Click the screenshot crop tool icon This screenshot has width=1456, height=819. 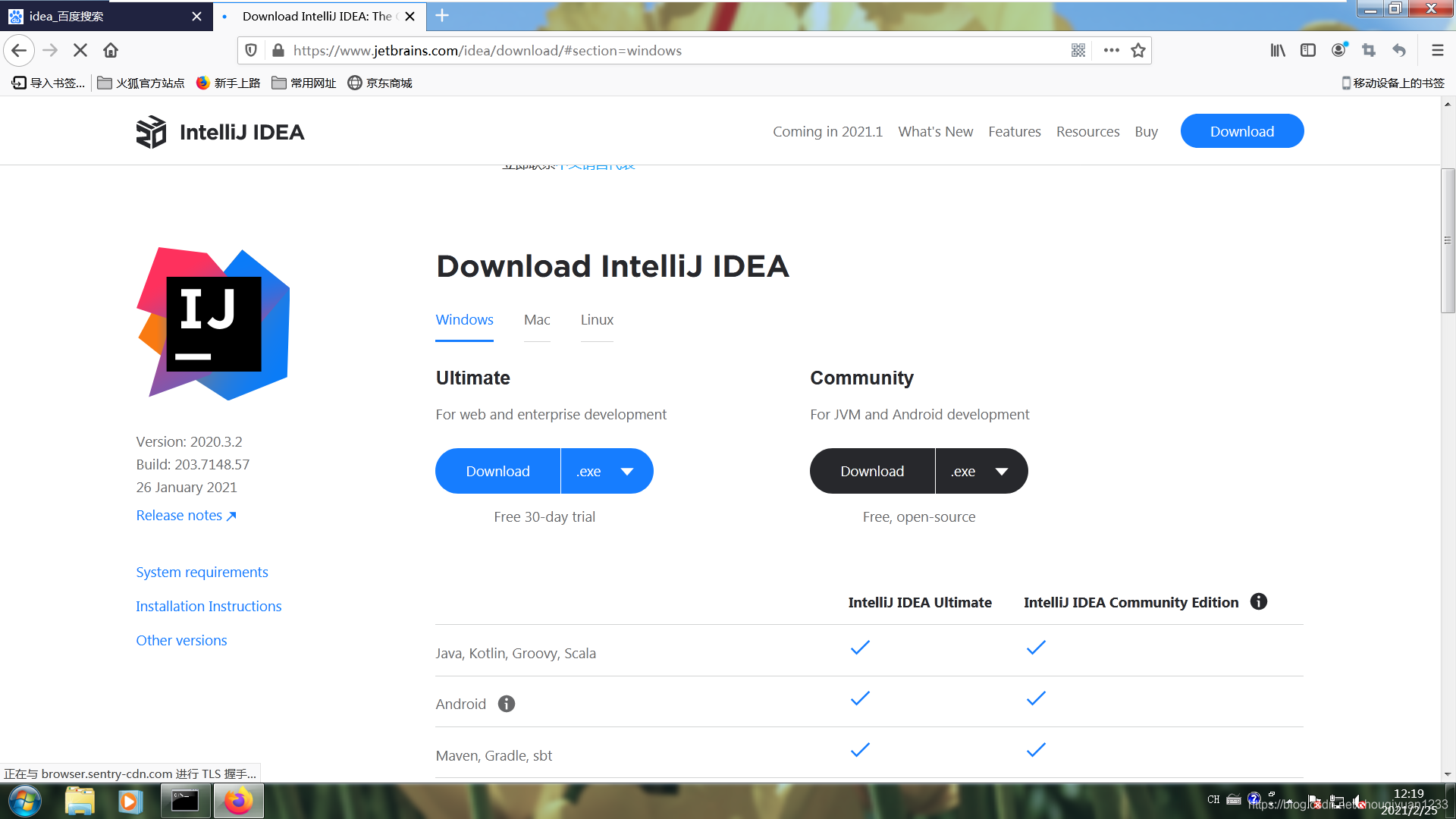pos(1369,50)
